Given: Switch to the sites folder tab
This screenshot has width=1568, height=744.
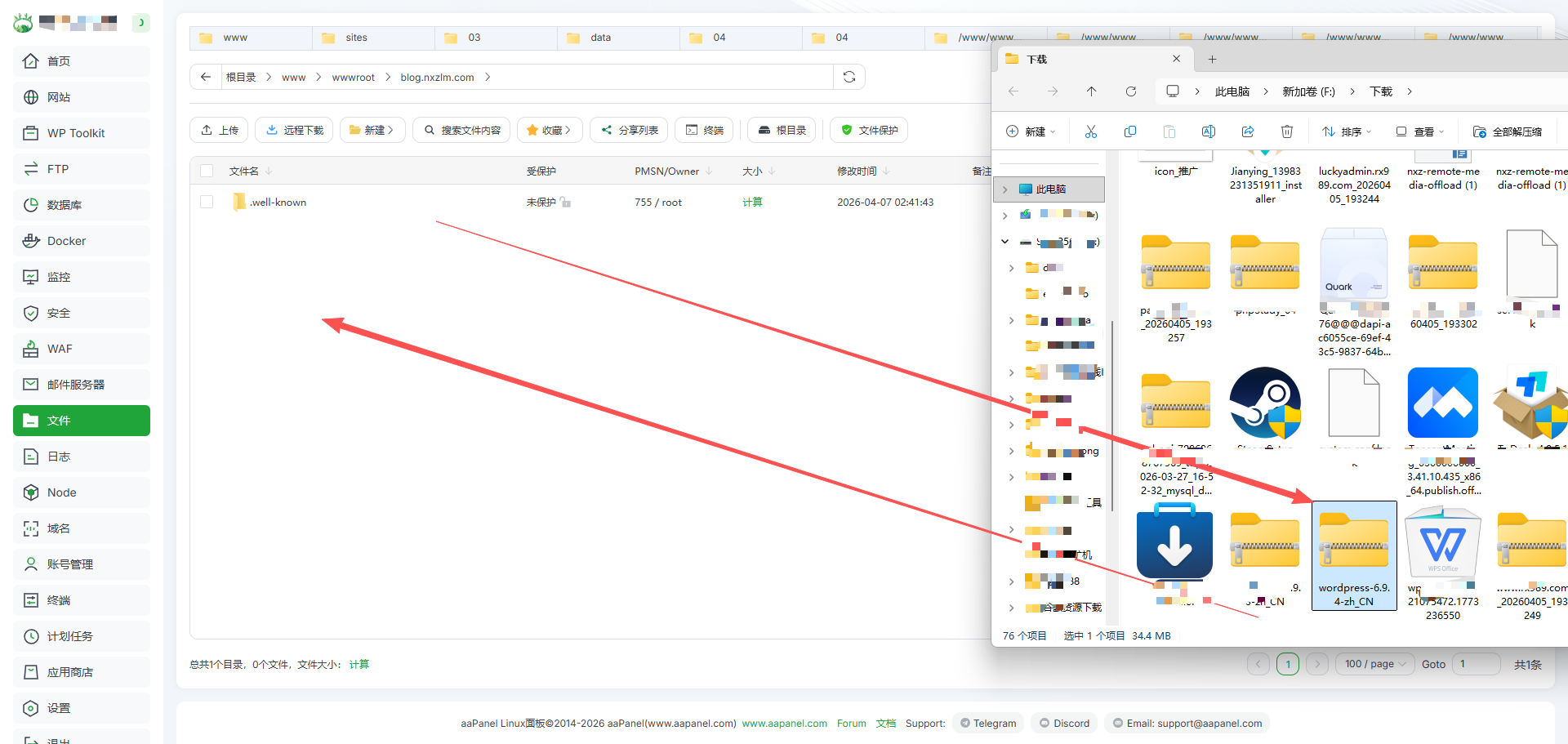Looking at the screenshot, I should coord(356,38).
